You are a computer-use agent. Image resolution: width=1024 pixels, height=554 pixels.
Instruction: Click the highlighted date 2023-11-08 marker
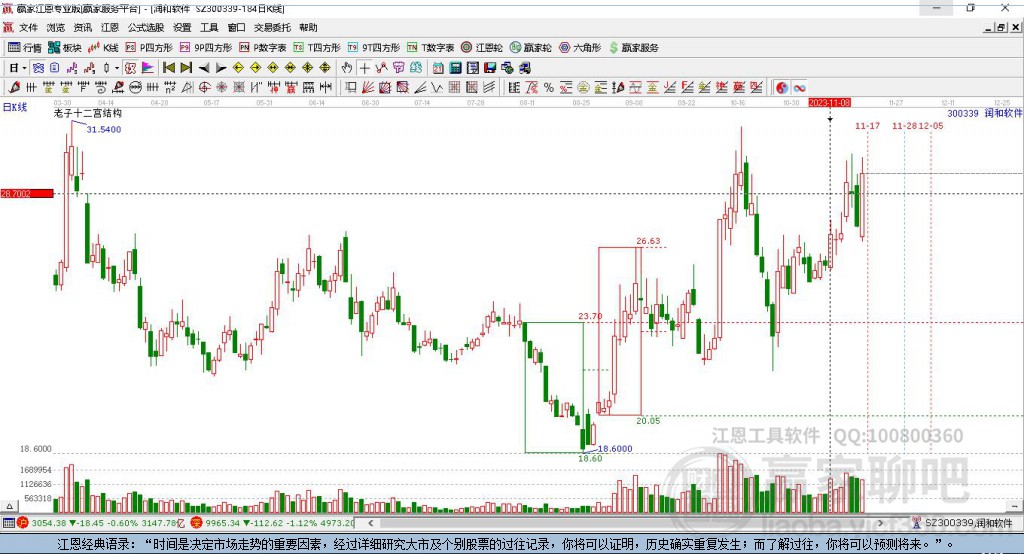pos(829,103)
